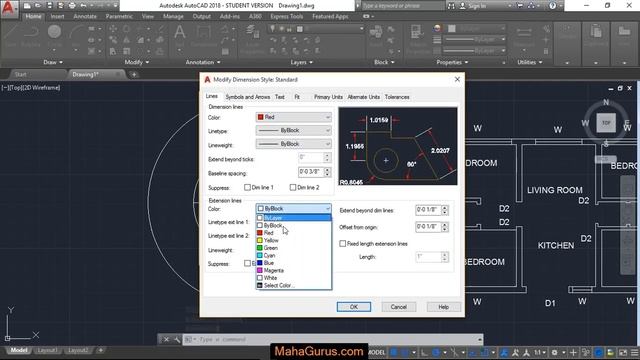Screen dimensions: 640x360
Task: Open the AutoCAD application menu logo
Action: point(9,9)
